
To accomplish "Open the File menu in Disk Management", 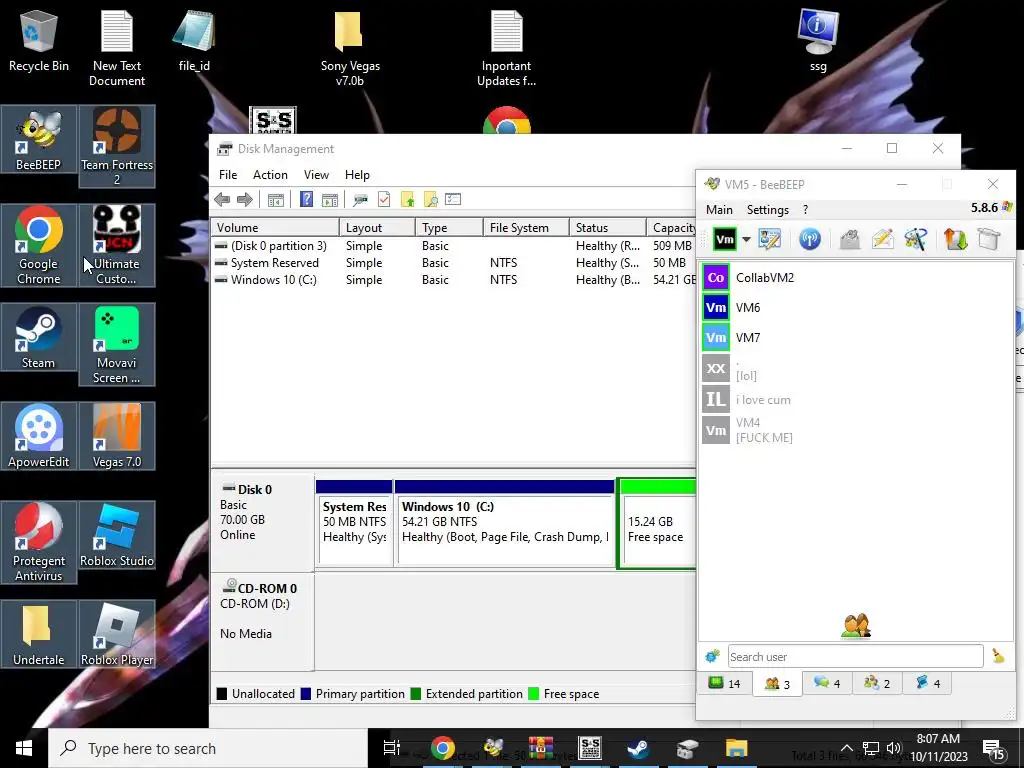I will (228, 175).
